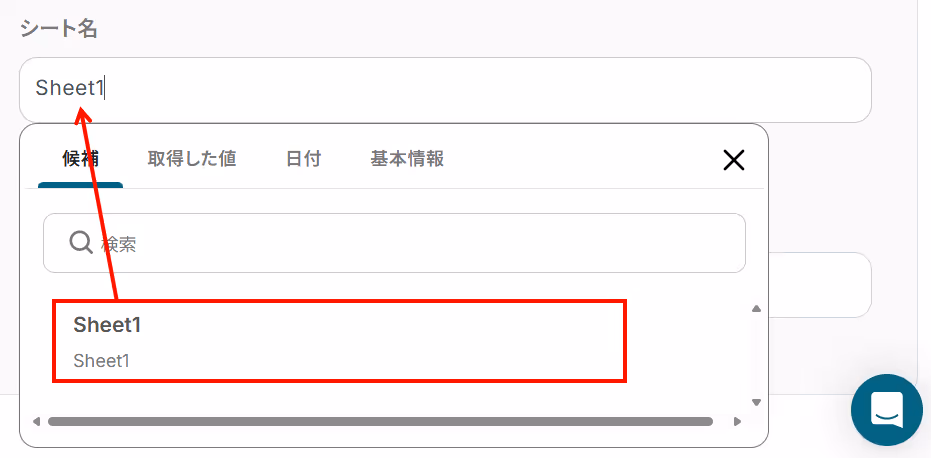Click the candidate list's vertical scrollbar track
931x458 pixels.
click(x=756, y=355)
